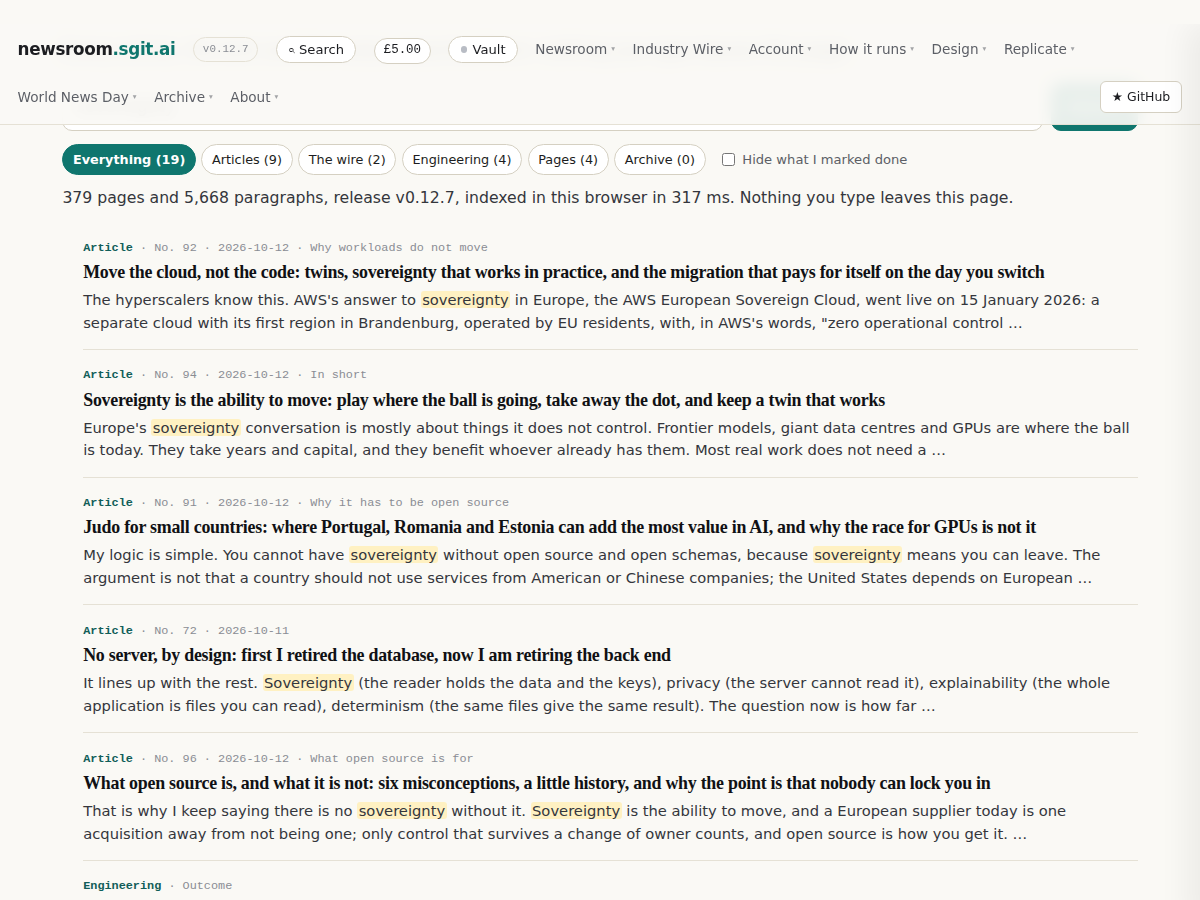This screenshot has width=1200, height=900.
Task: Expand the Replicate dropdown menu
Action: point(1040,49)
